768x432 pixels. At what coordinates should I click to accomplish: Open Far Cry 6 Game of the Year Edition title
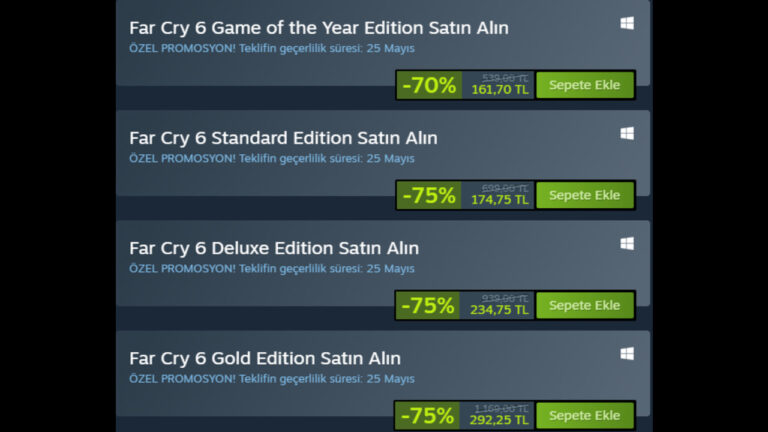click(x=318, y=28)
